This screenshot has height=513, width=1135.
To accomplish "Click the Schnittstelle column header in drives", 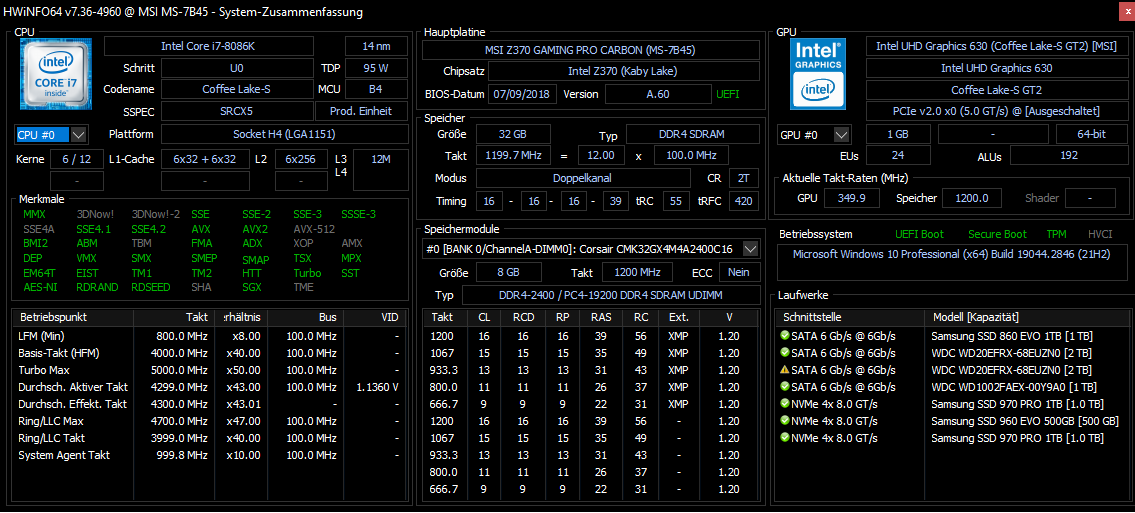I will [850, 317].
